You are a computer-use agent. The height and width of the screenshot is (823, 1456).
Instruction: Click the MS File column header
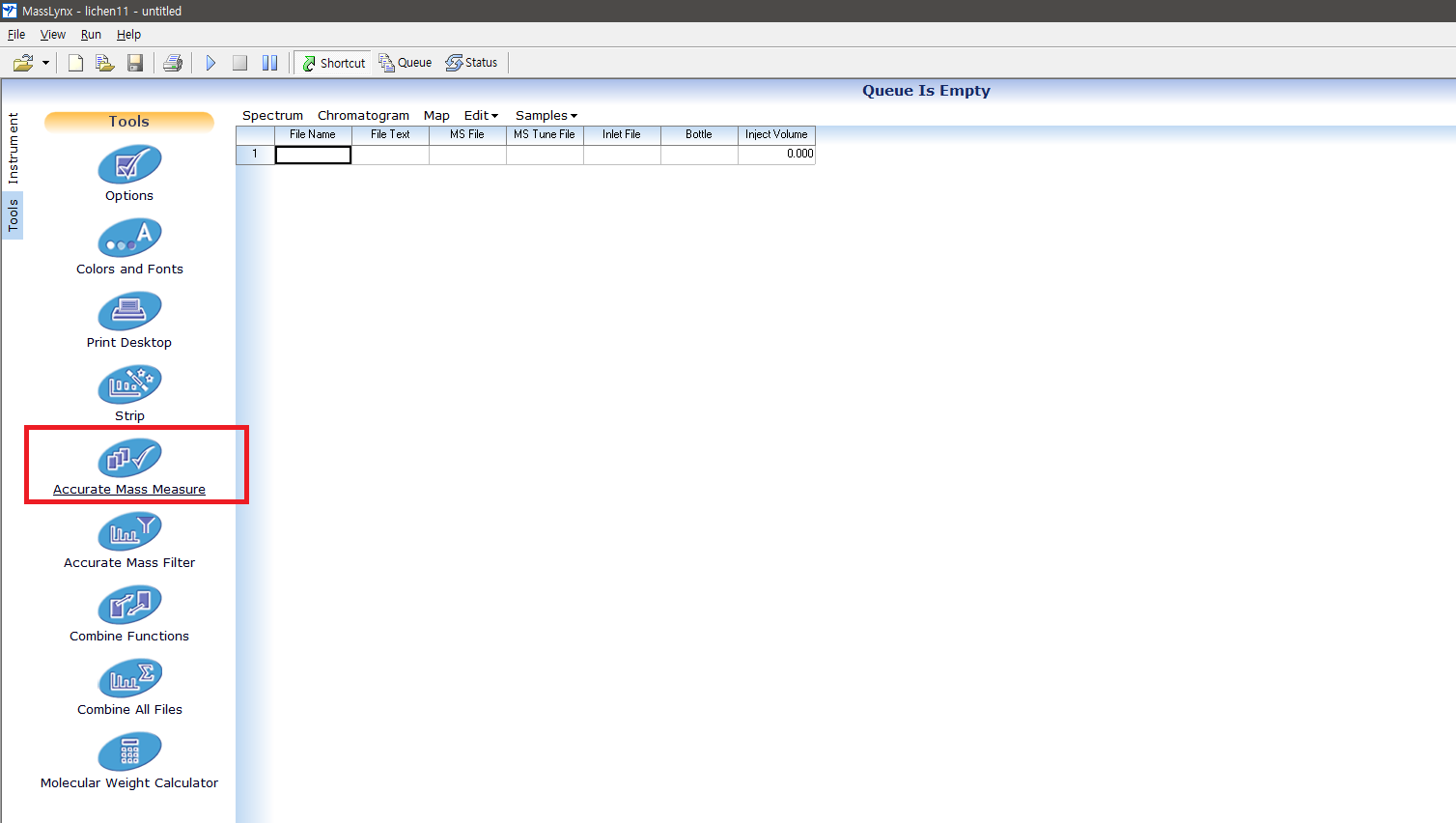coord(467,135)
